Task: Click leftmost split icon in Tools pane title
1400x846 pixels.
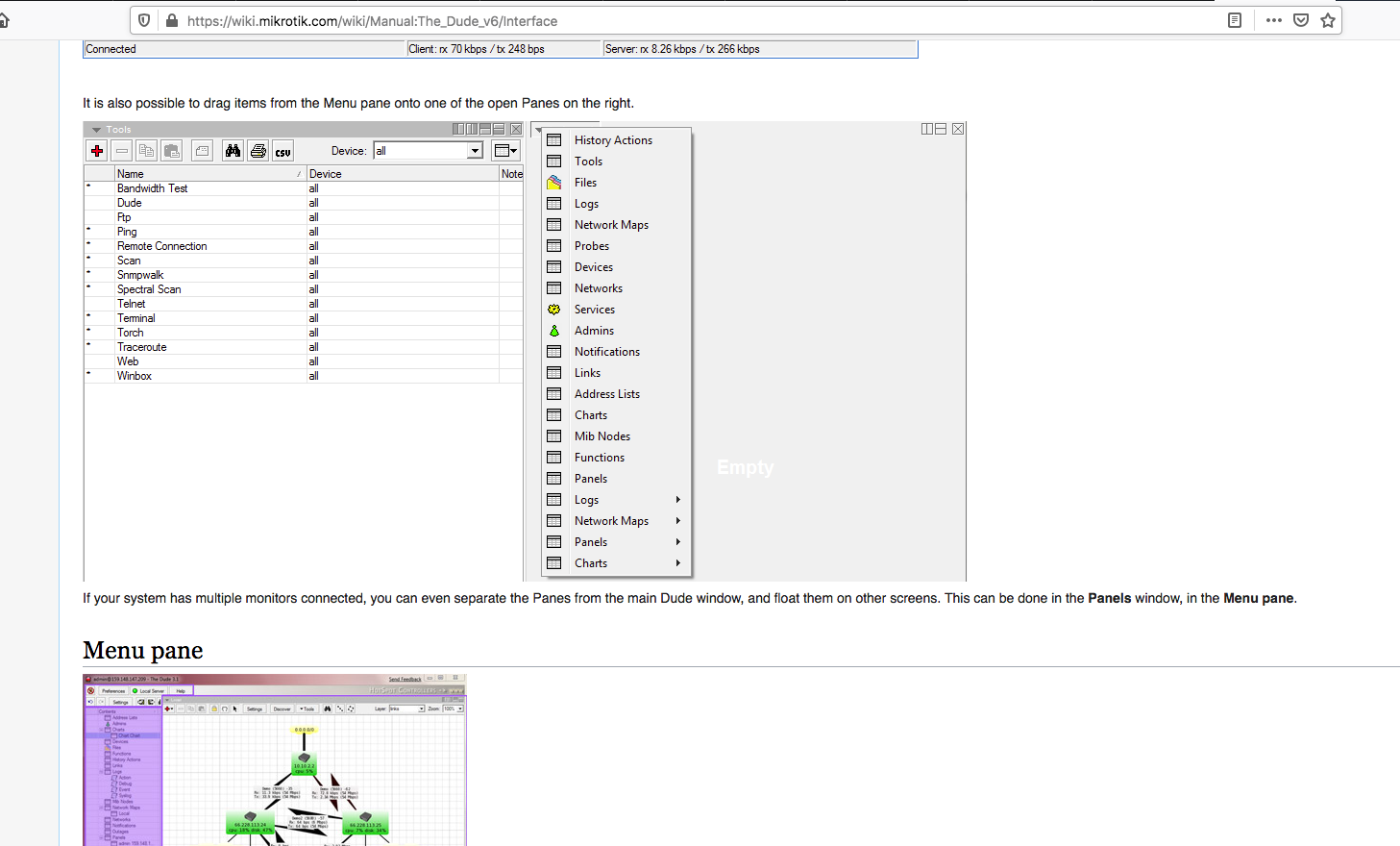Action: [458, 129]
